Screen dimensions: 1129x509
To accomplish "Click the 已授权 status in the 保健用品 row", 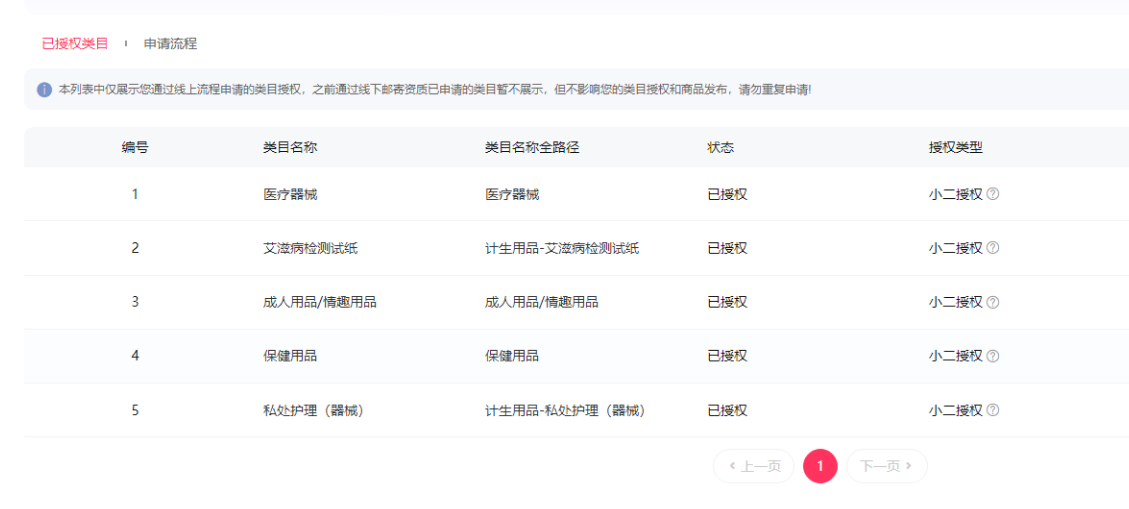I will [727, 356].
